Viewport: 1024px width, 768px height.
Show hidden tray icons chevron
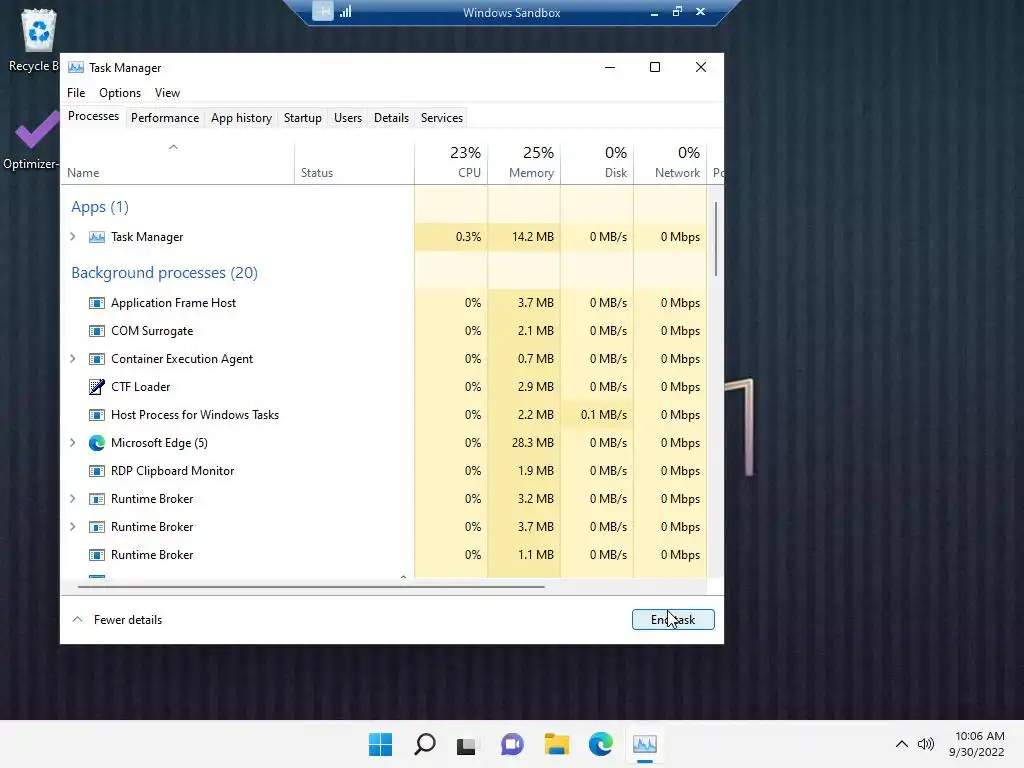tap(901, 744)
